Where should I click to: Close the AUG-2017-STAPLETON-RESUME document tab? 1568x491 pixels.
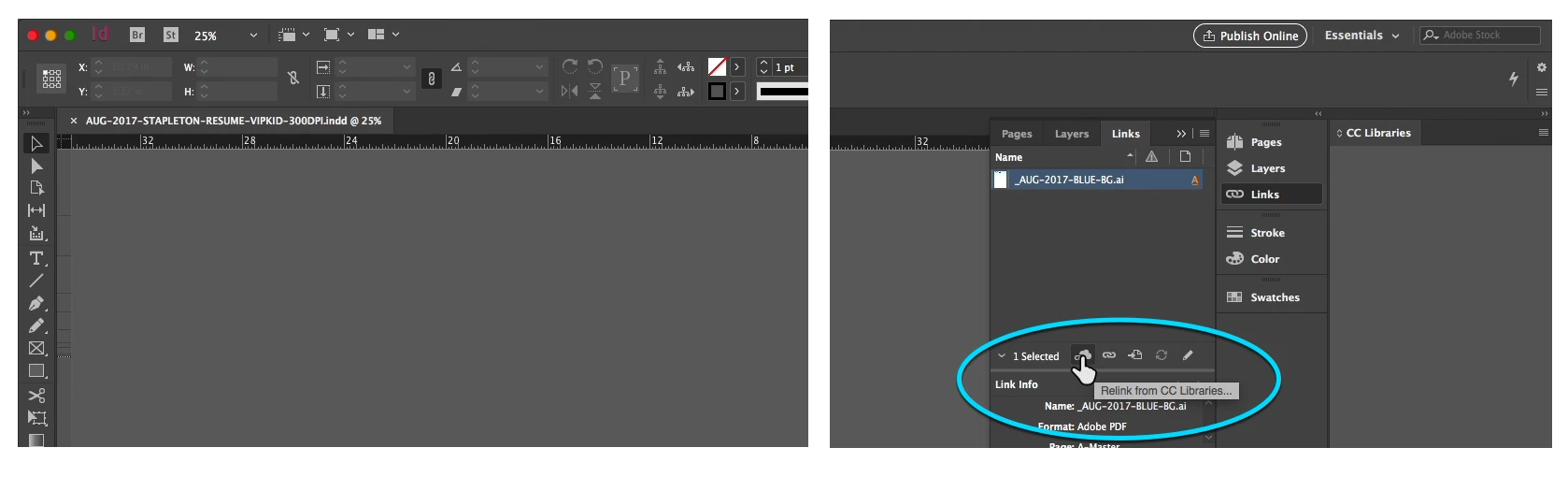tap(74, 121)
